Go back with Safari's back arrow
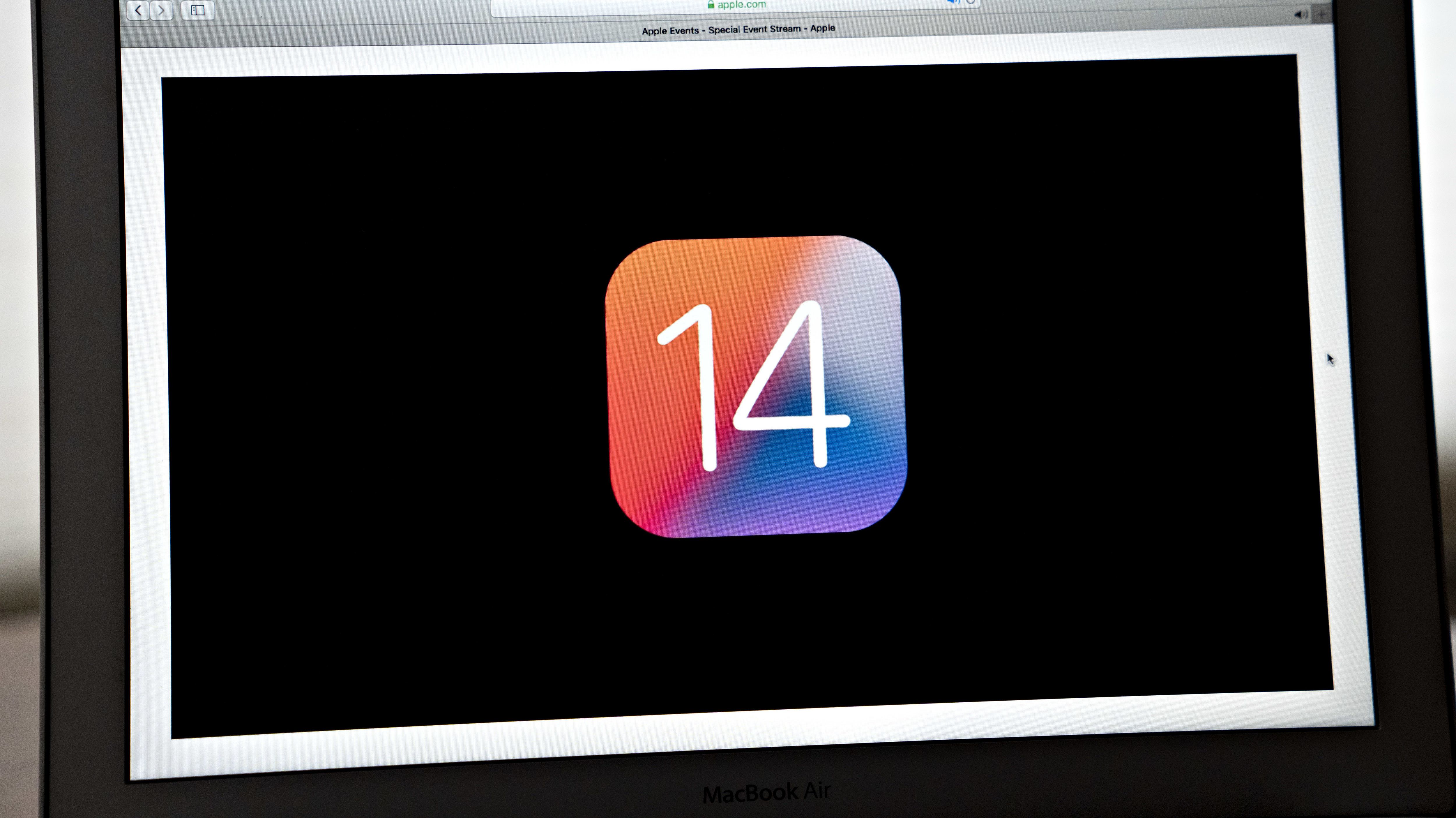Screen dimensions: 1456x818 tap(138, 10)
